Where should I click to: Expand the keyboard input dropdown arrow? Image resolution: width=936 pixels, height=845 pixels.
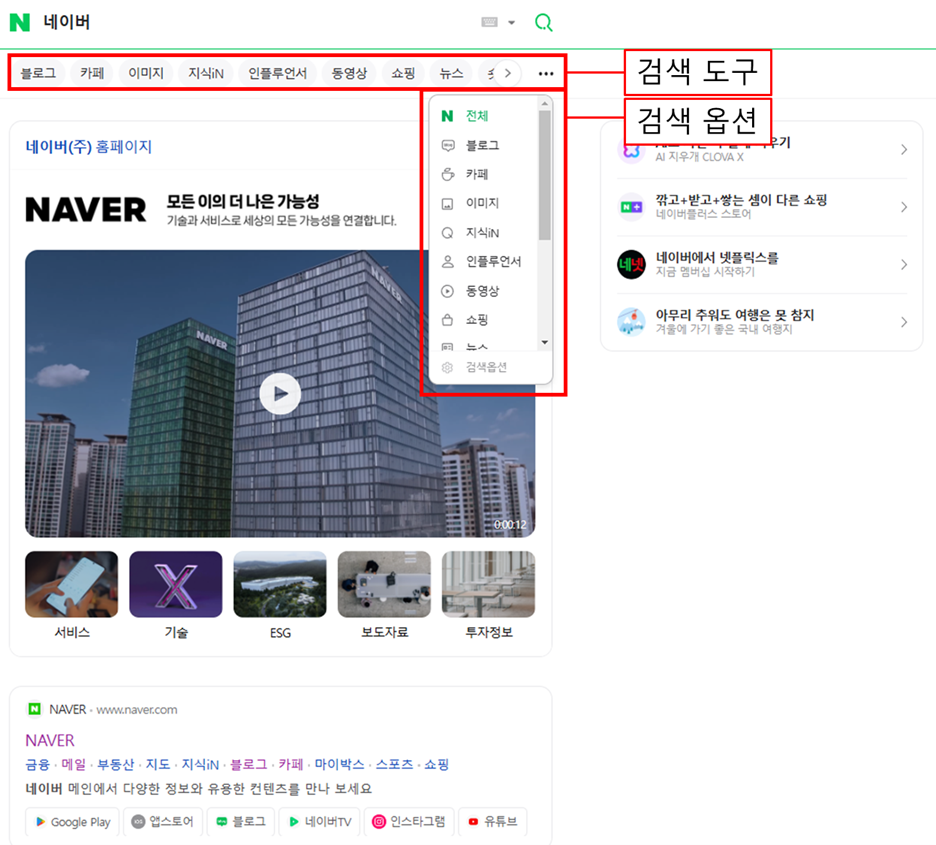coord(512,23)
